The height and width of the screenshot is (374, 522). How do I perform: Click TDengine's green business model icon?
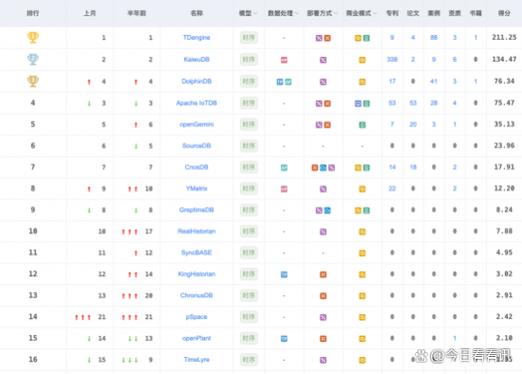[366, 38]
